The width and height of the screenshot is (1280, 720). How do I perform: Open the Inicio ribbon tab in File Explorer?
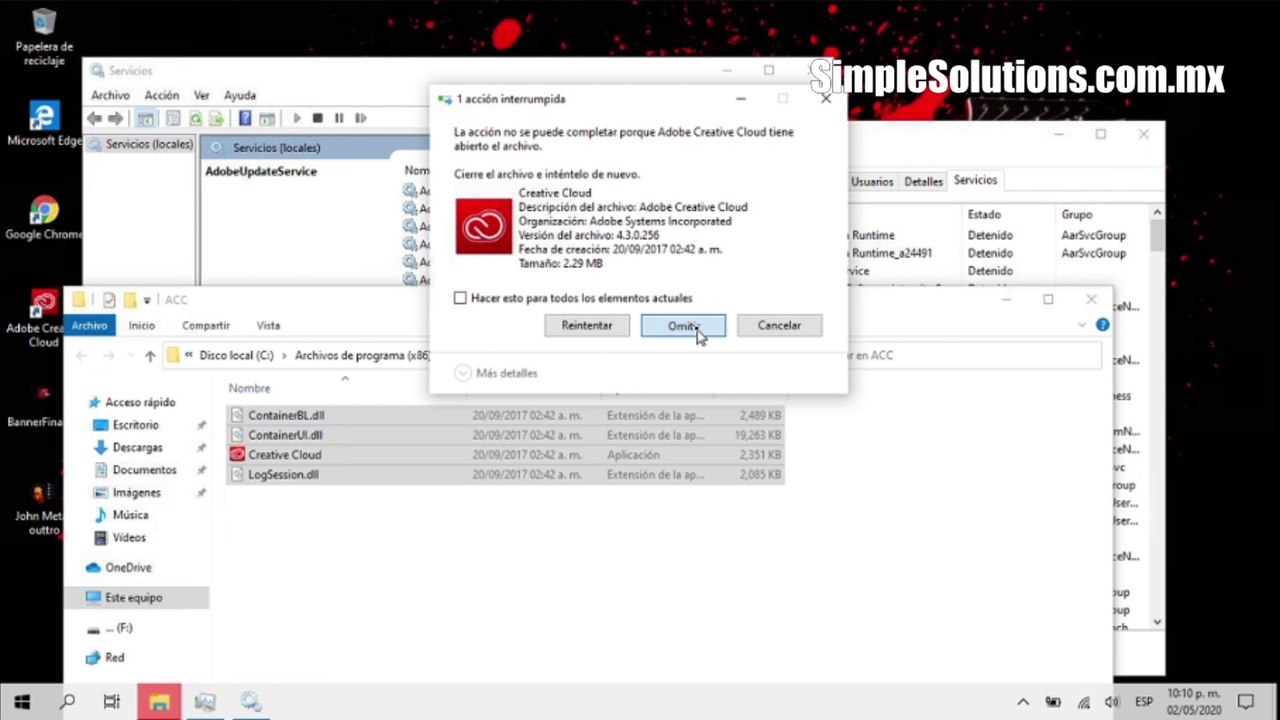click(141, 325)
